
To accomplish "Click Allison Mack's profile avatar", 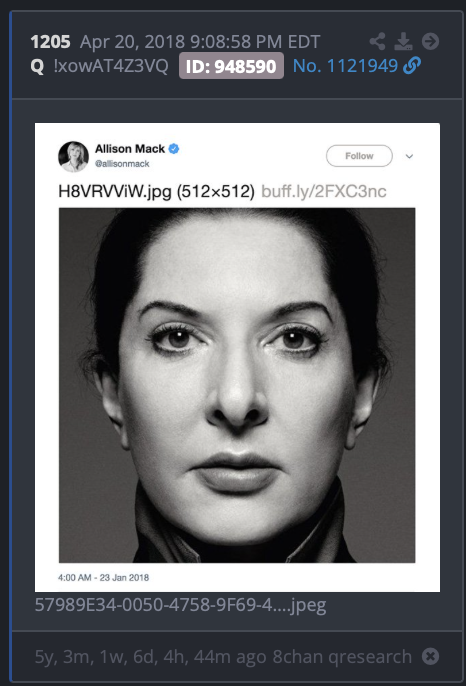I will 74,156.
